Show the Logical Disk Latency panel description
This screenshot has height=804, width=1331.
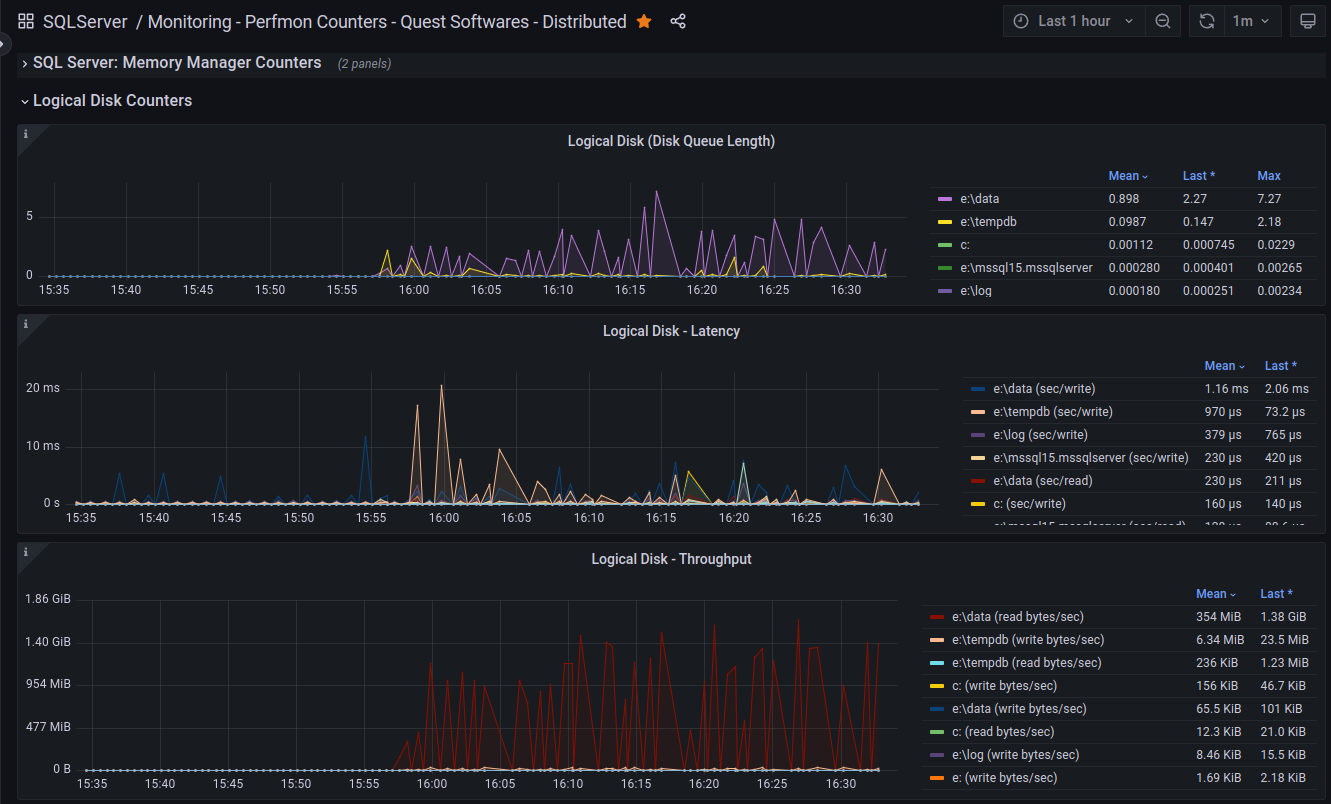point(25,323)
